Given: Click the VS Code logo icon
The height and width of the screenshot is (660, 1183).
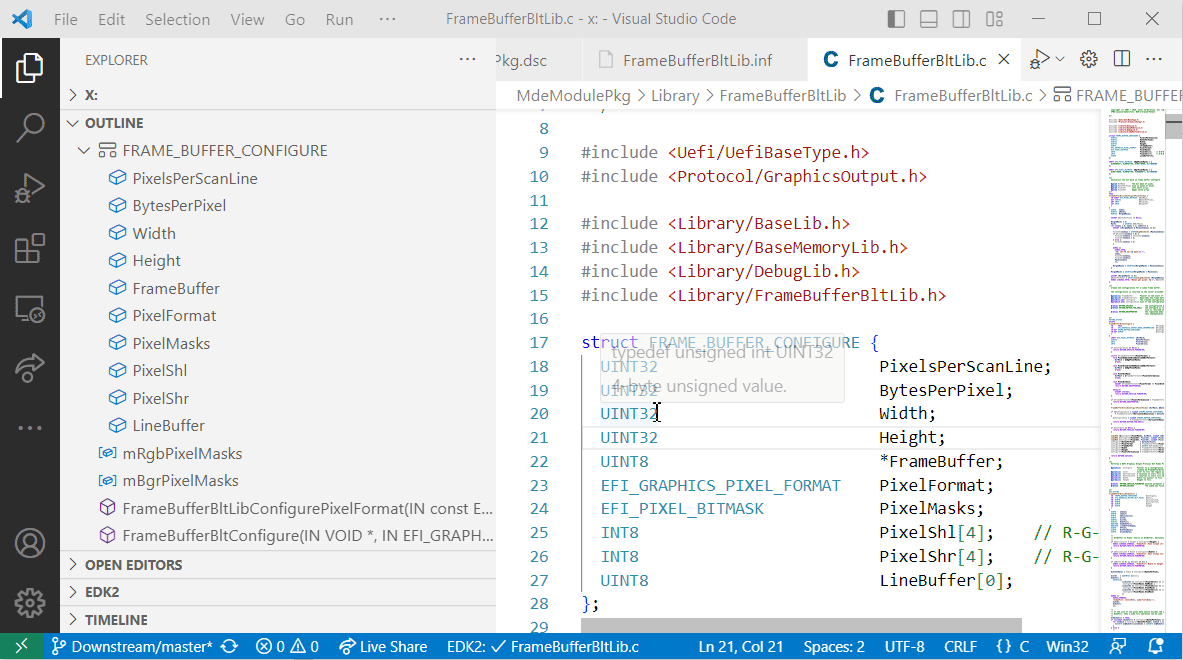Looking at the screenshot, I should click(x=22, y=19).
